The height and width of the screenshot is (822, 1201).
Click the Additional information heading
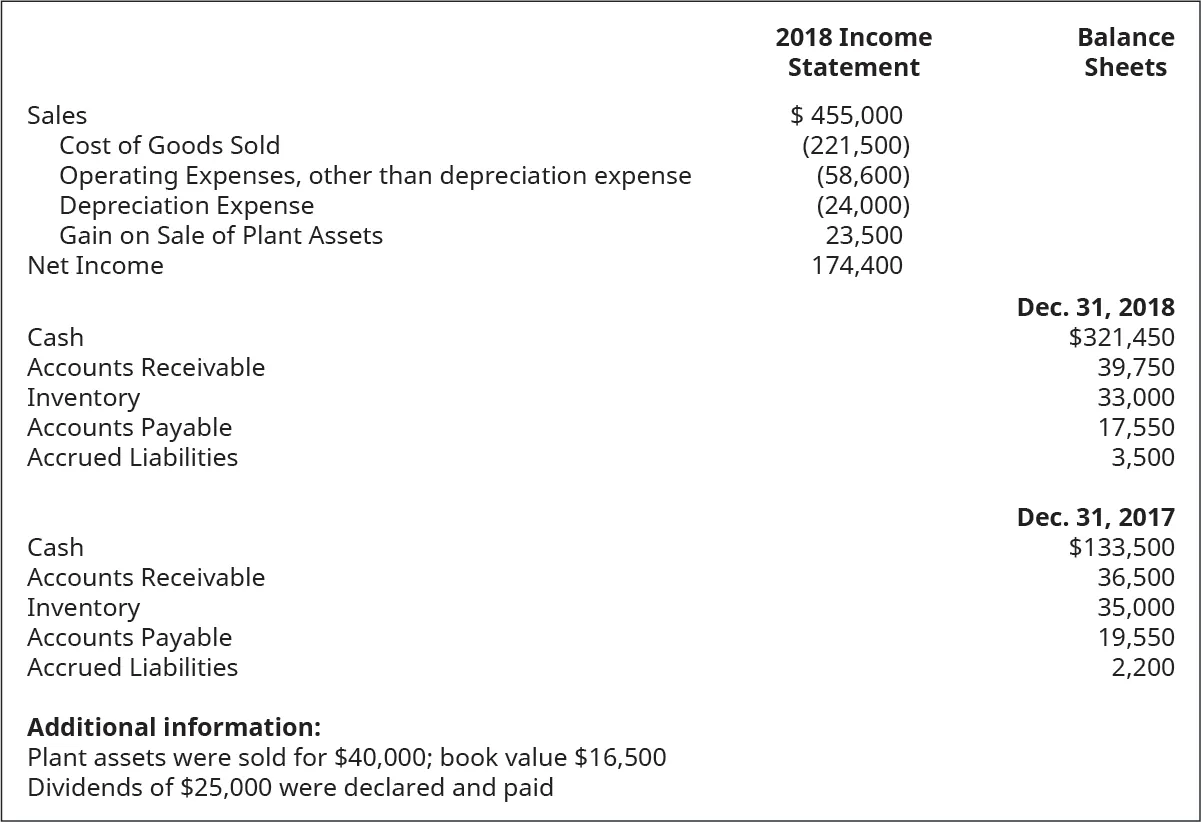pos(174,727)
